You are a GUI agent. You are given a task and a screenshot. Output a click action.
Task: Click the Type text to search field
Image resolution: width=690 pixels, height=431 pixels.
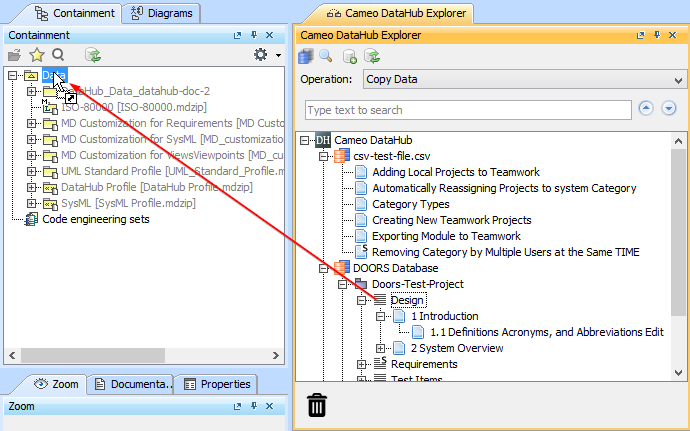click(468, 110)
